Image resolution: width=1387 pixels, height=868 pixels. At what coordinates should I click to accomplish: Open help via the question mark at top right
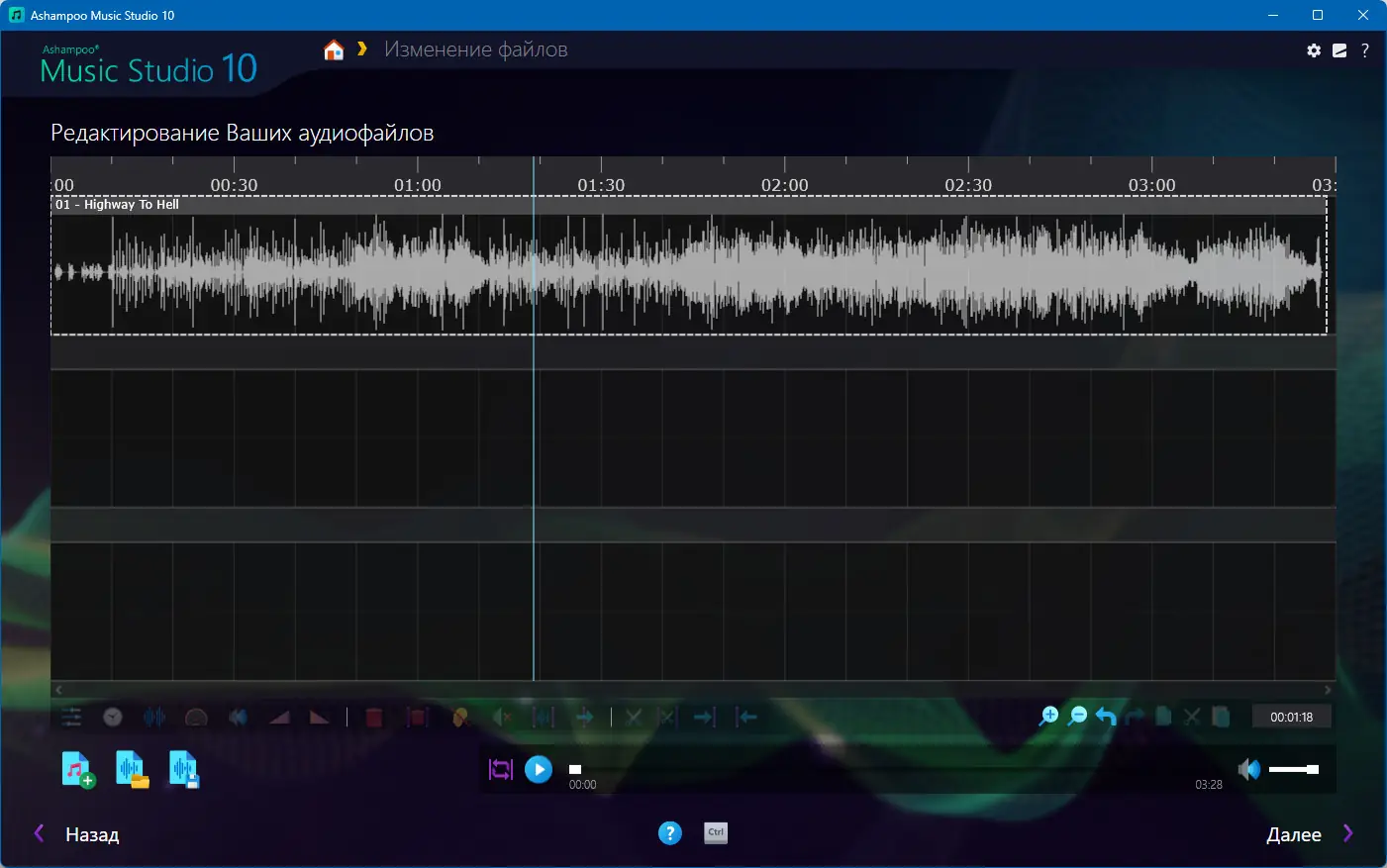(1365, 50)
